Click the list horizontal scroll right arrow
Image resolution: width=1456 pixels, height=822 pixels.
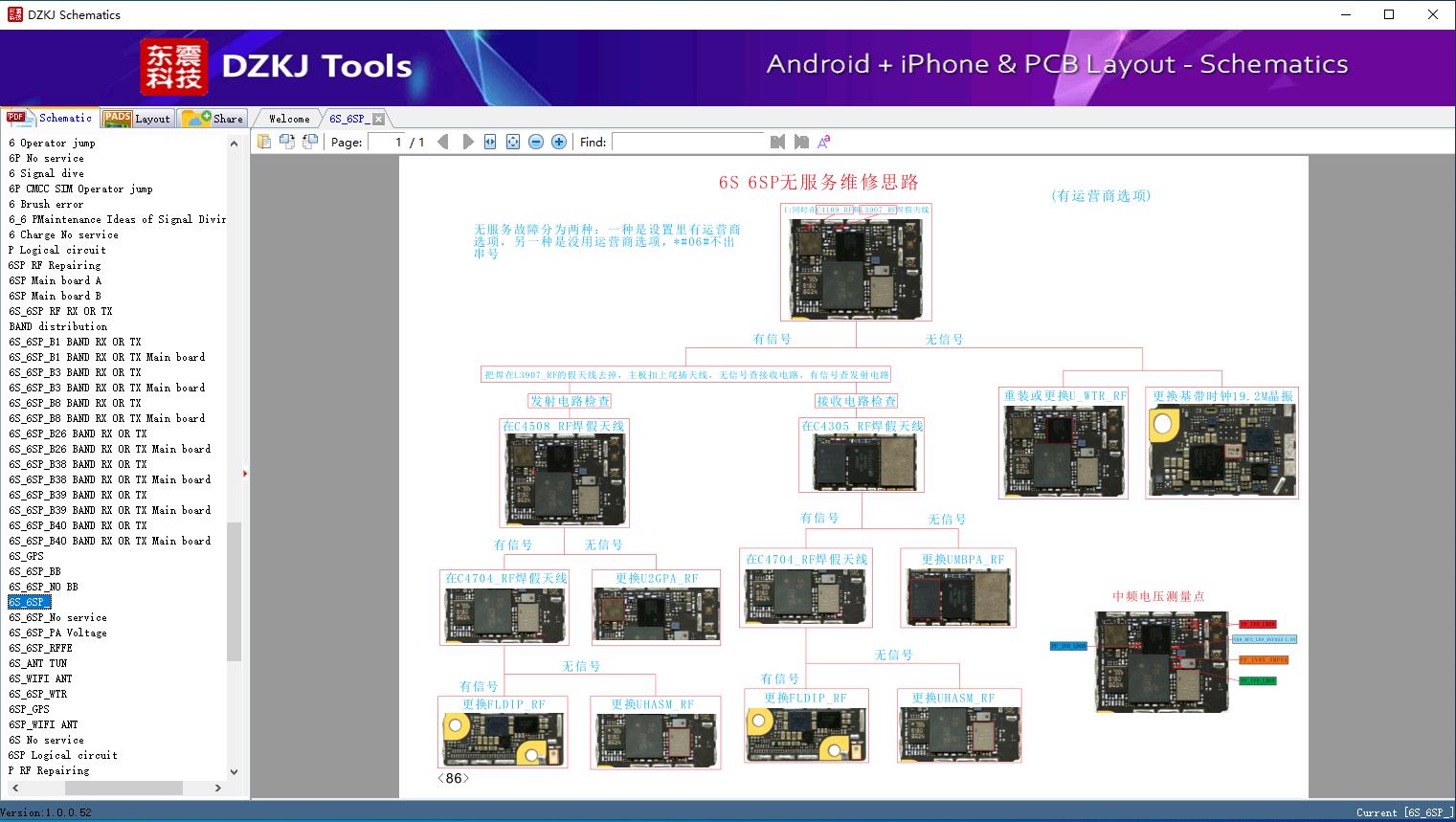click(217, 788)
